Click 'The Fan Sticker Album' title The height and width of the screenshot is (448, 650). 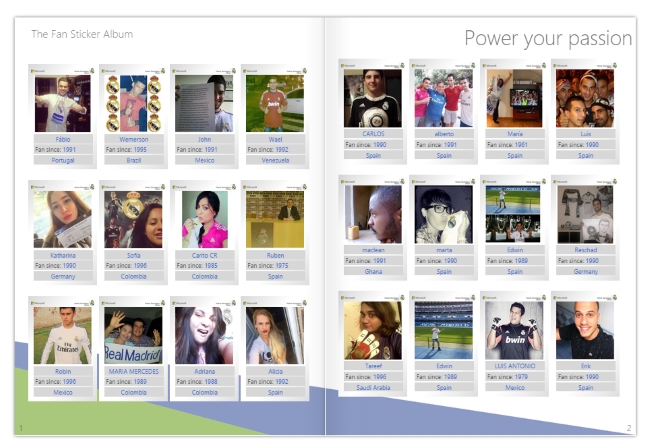click(x=82, y=34)
